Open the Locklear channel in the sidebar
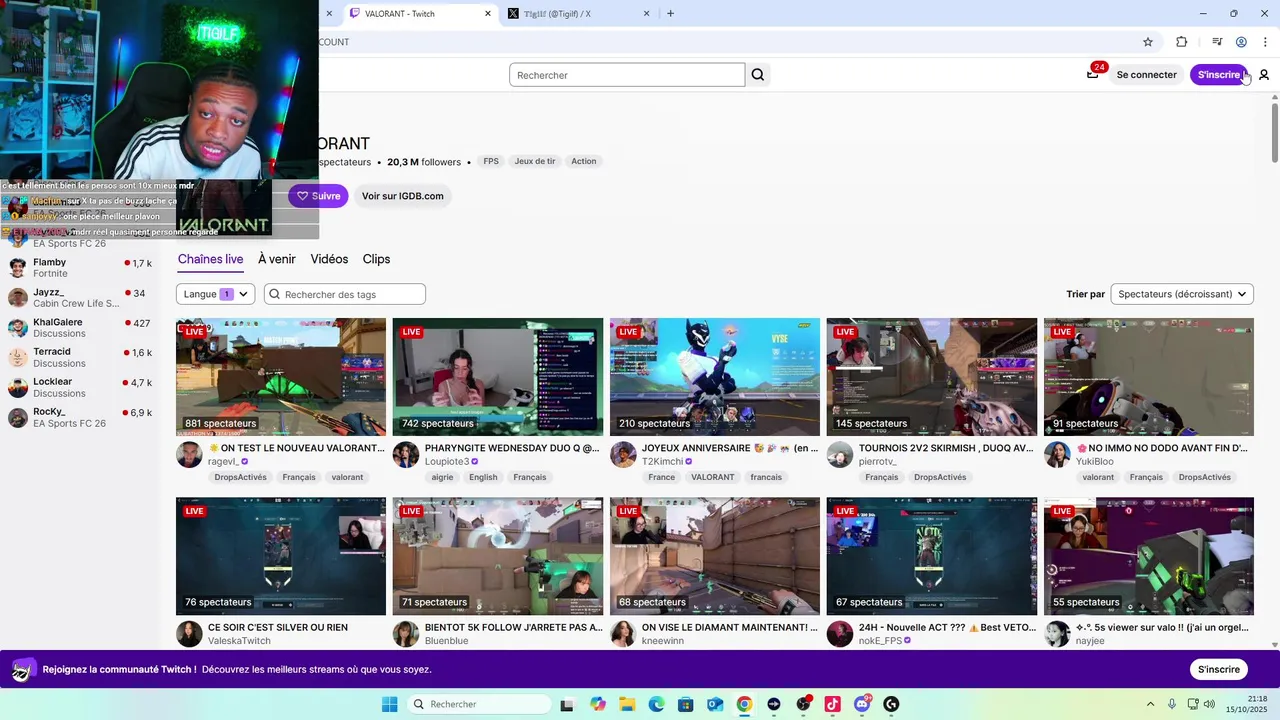This screenshot has height=720, width=1280. click(80, 388)
